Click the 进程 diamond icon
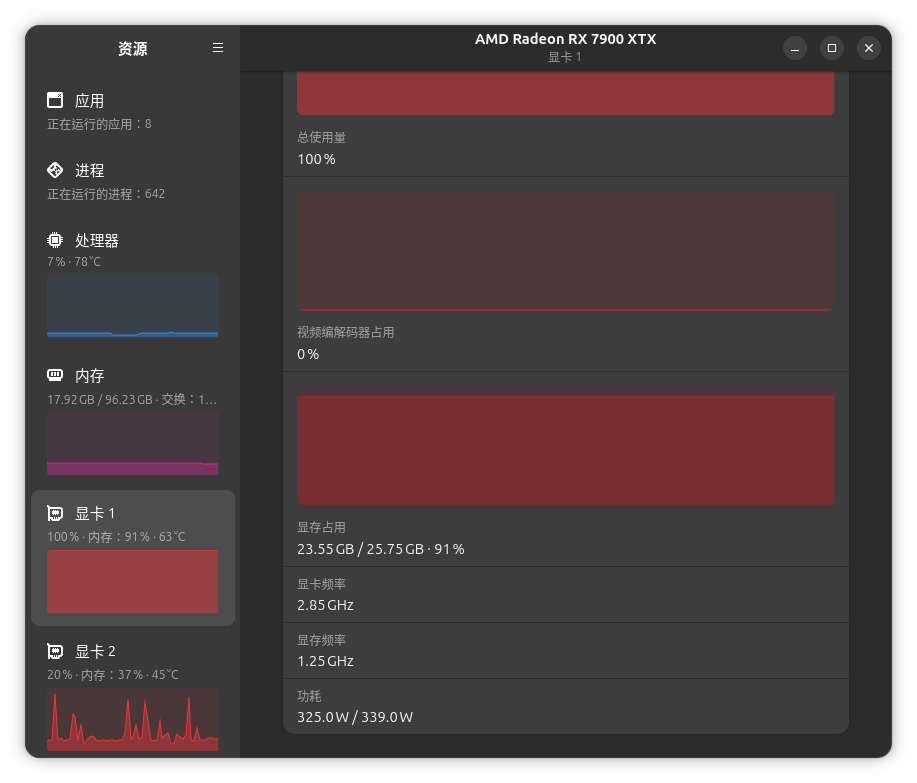This screenshot has width=917, height=783. pyautogui.click(x=55, y=170)
